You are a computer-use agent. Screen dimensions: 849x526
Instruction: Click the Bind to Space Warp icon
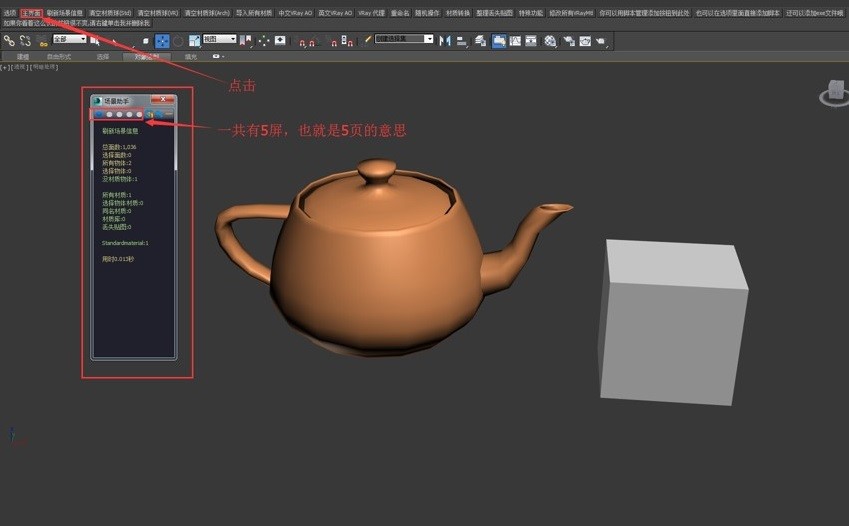[x=42, y=41]
